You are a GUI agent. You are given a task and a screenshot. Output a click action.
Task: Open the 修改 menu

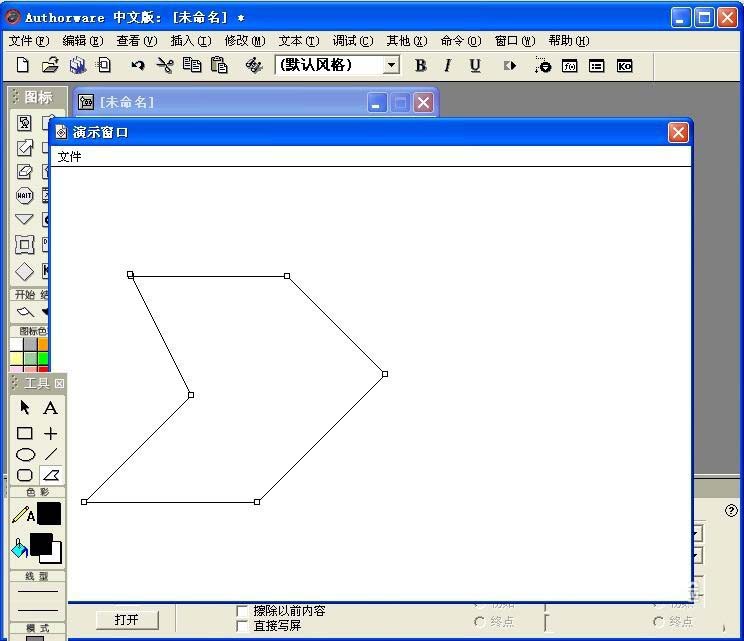[245, 41]
